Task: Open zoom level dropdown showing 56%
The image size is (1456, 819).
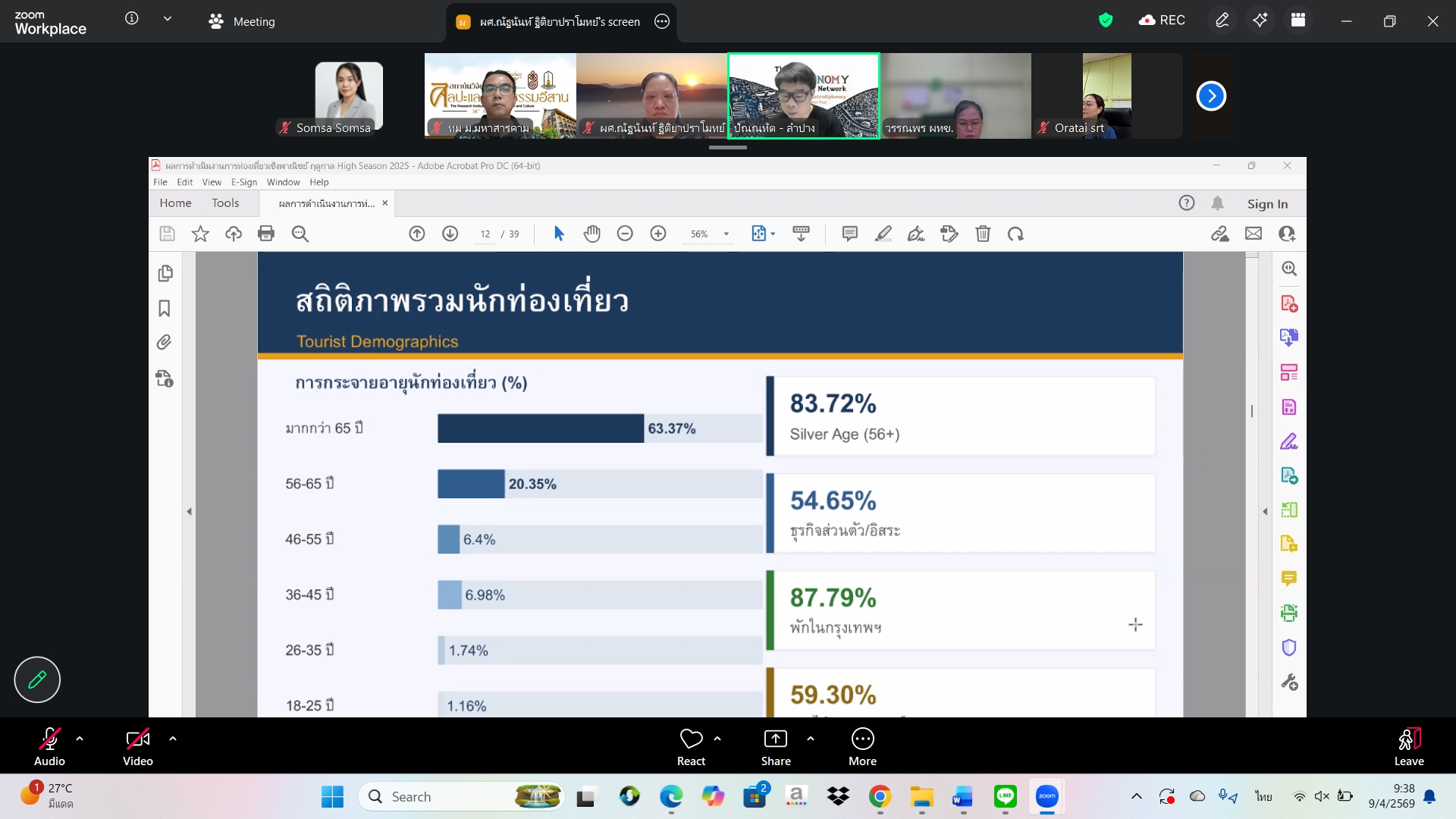Action: (726, 234)
